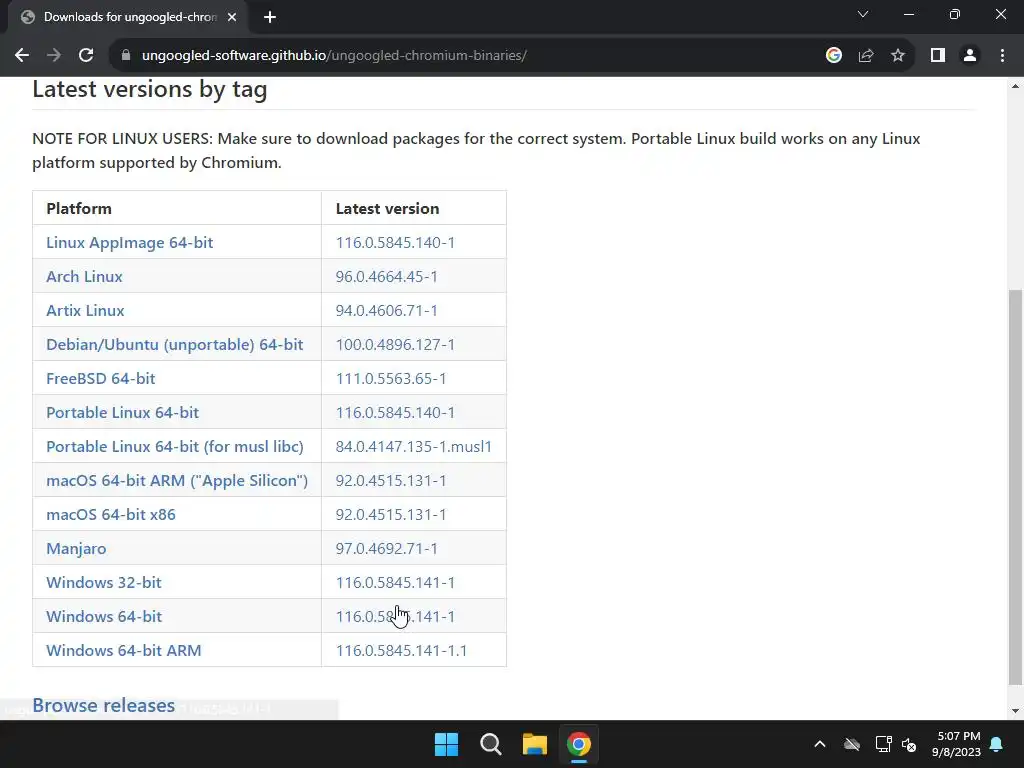
Task: Open version 97.0.4692.71-1 link
Action: click(x=387, y=549)
